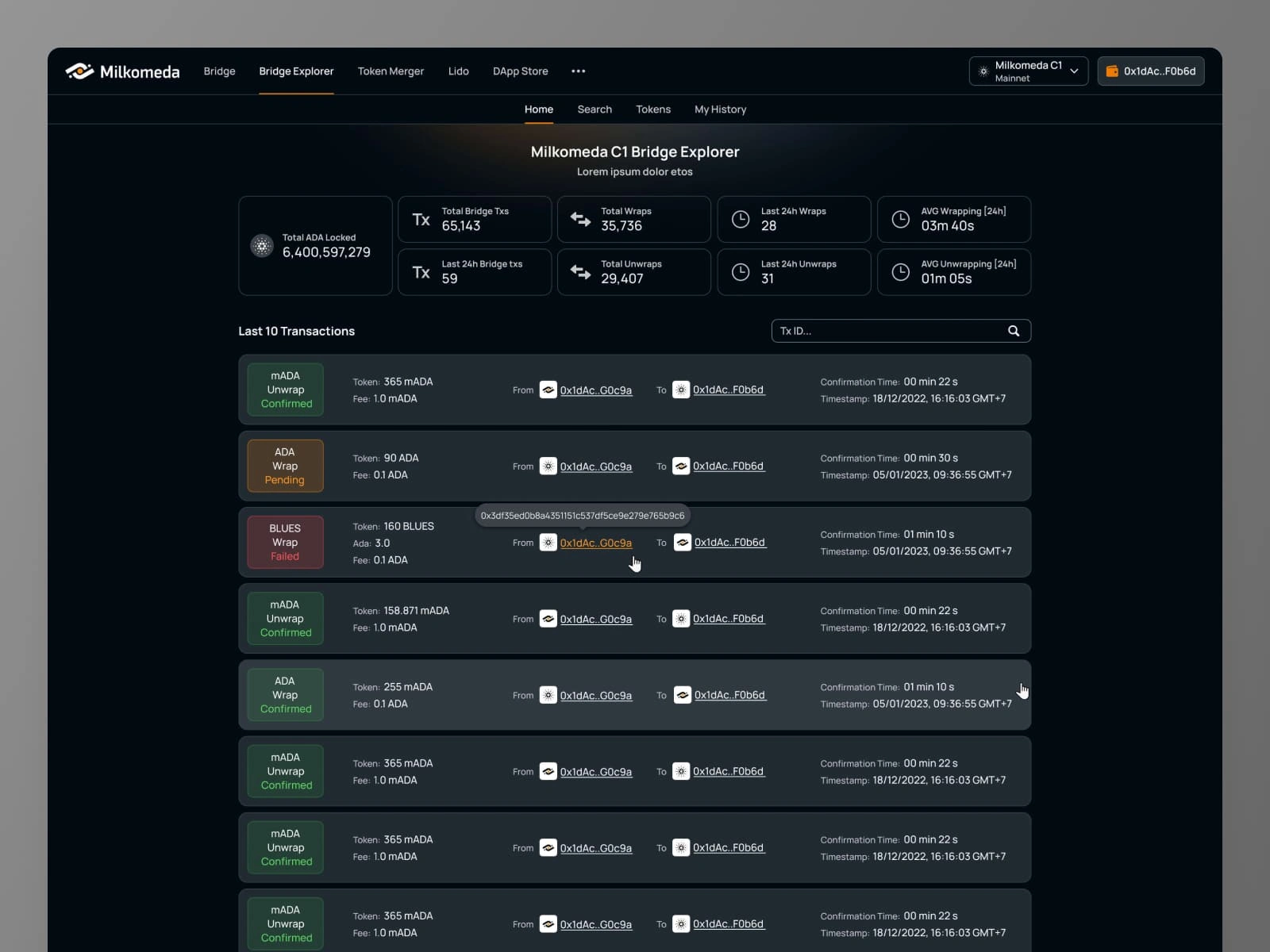Open the three-dots more menu
Screen dimensions: 1270x952
tap(578, 71)
